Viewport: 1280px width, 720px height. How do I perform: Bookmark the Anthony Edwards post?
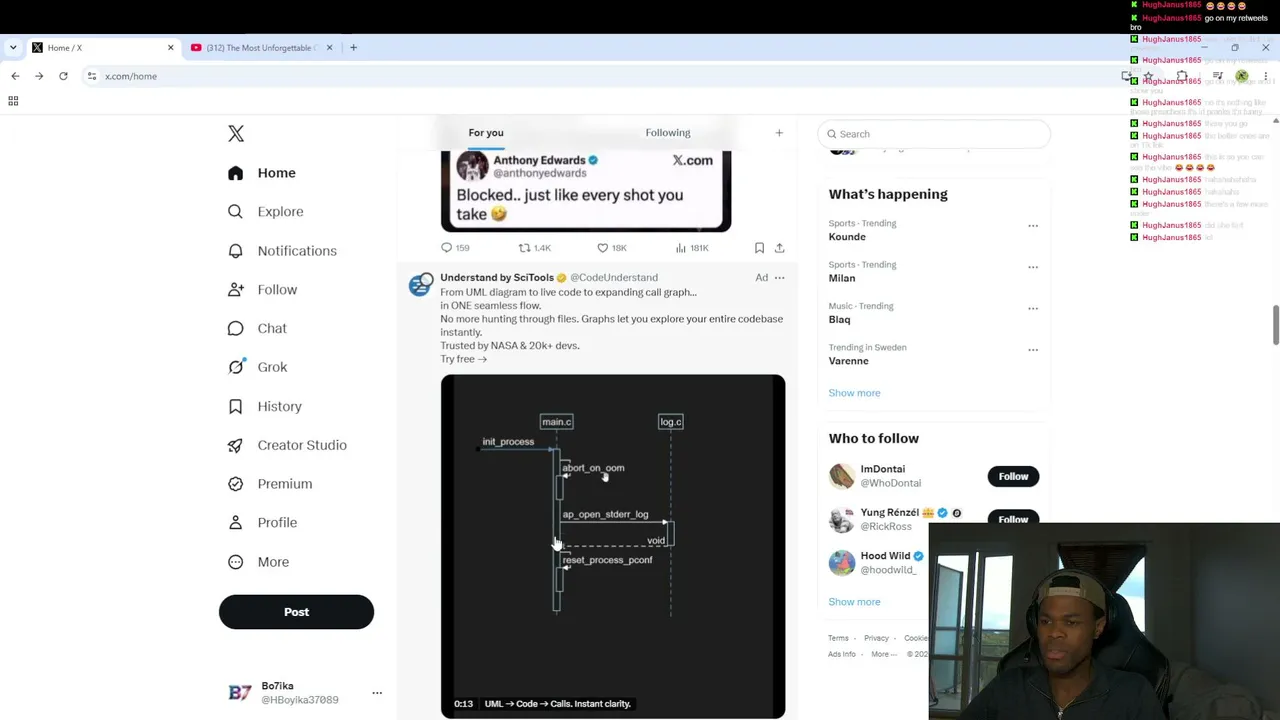759,248
